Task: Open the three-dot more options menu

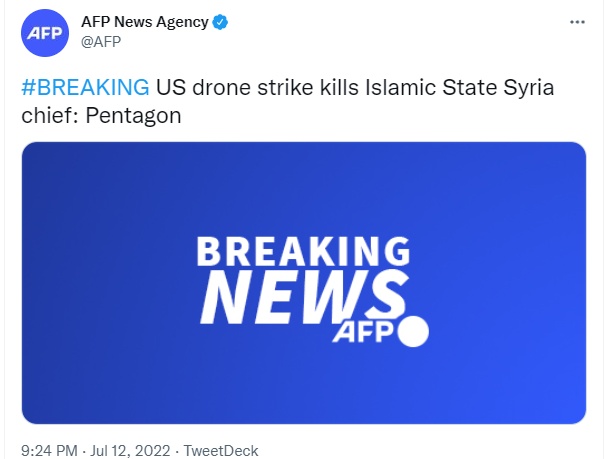Action: tap(577, 22)
